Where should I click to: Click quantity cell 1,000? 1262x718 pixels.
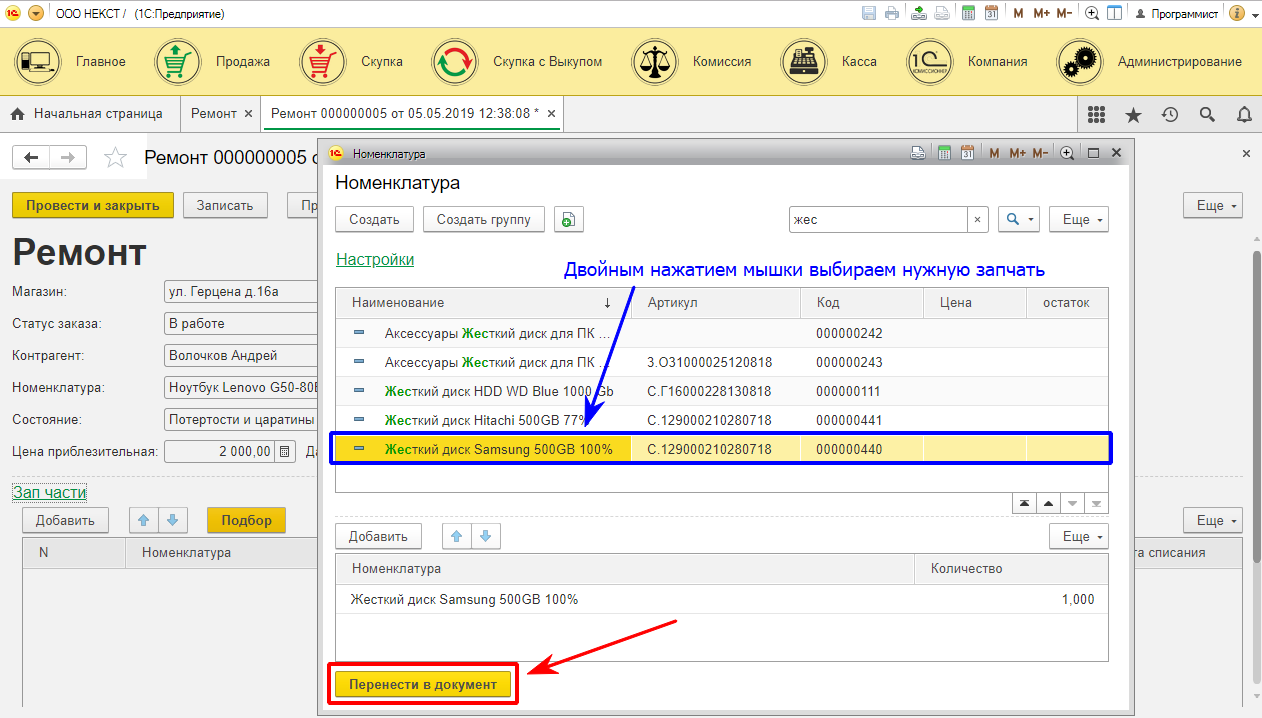point(1011,600)
